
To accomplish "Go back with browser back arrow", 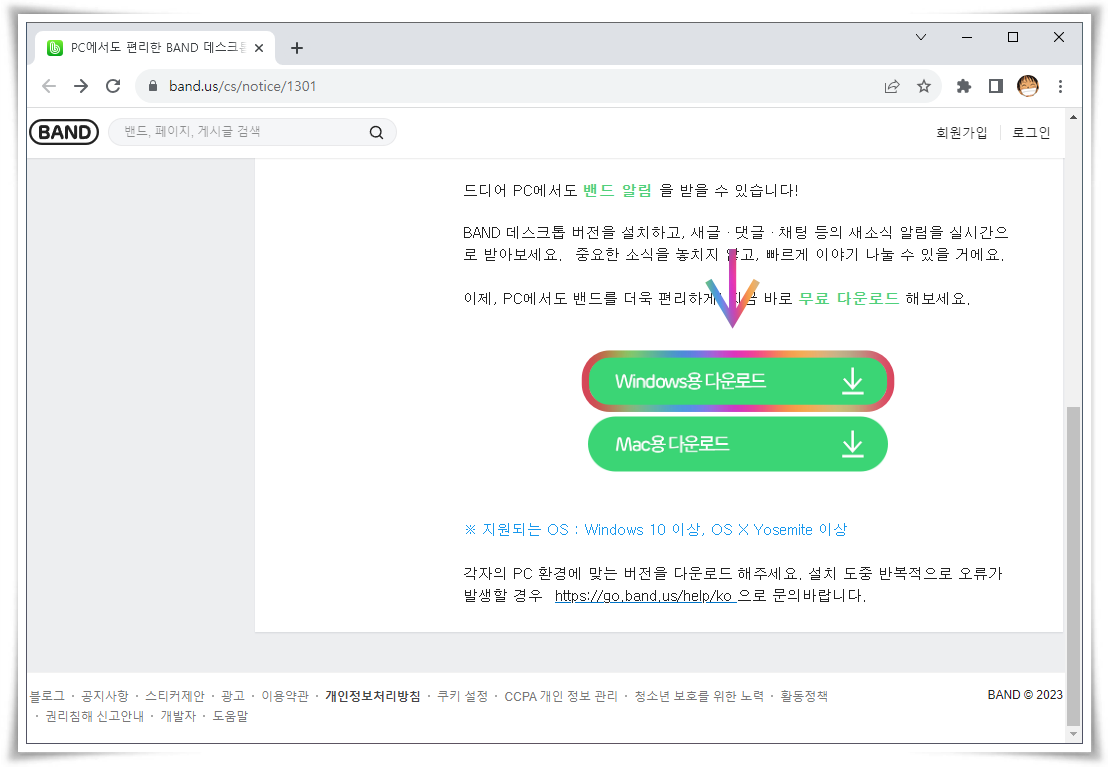I will point(49,86).
